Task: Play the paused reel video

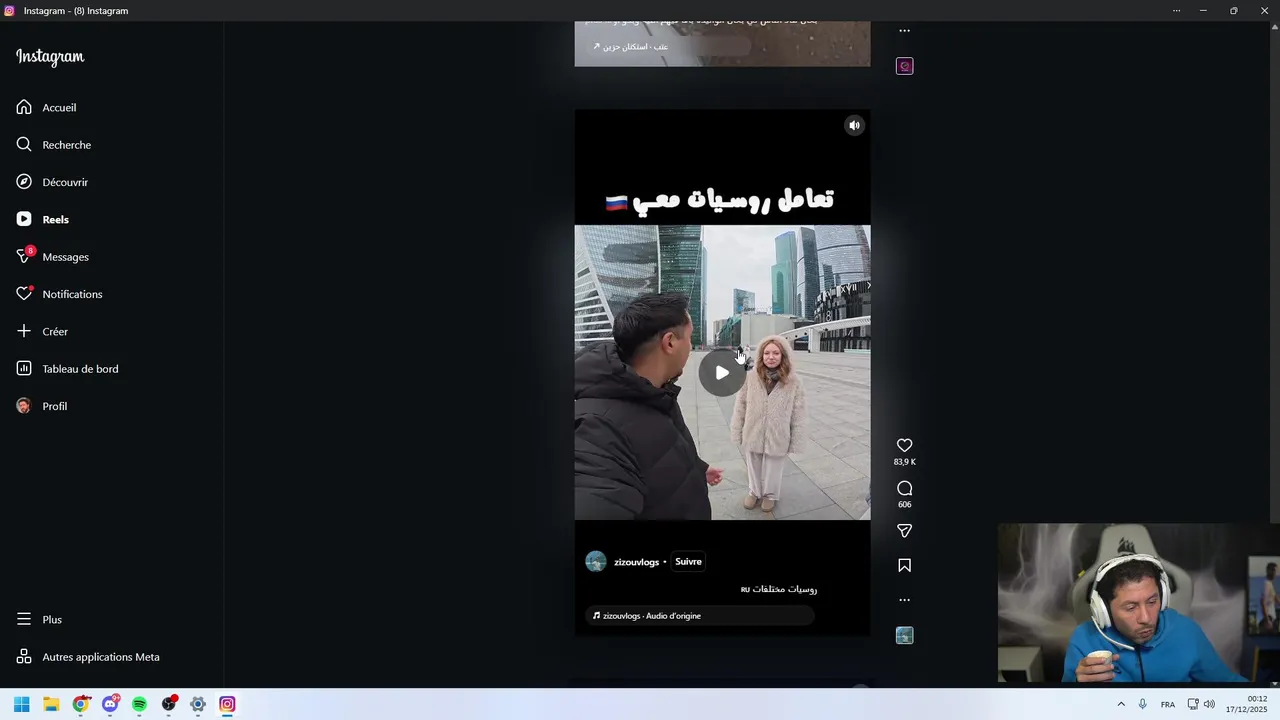Action: pos(722,373)
